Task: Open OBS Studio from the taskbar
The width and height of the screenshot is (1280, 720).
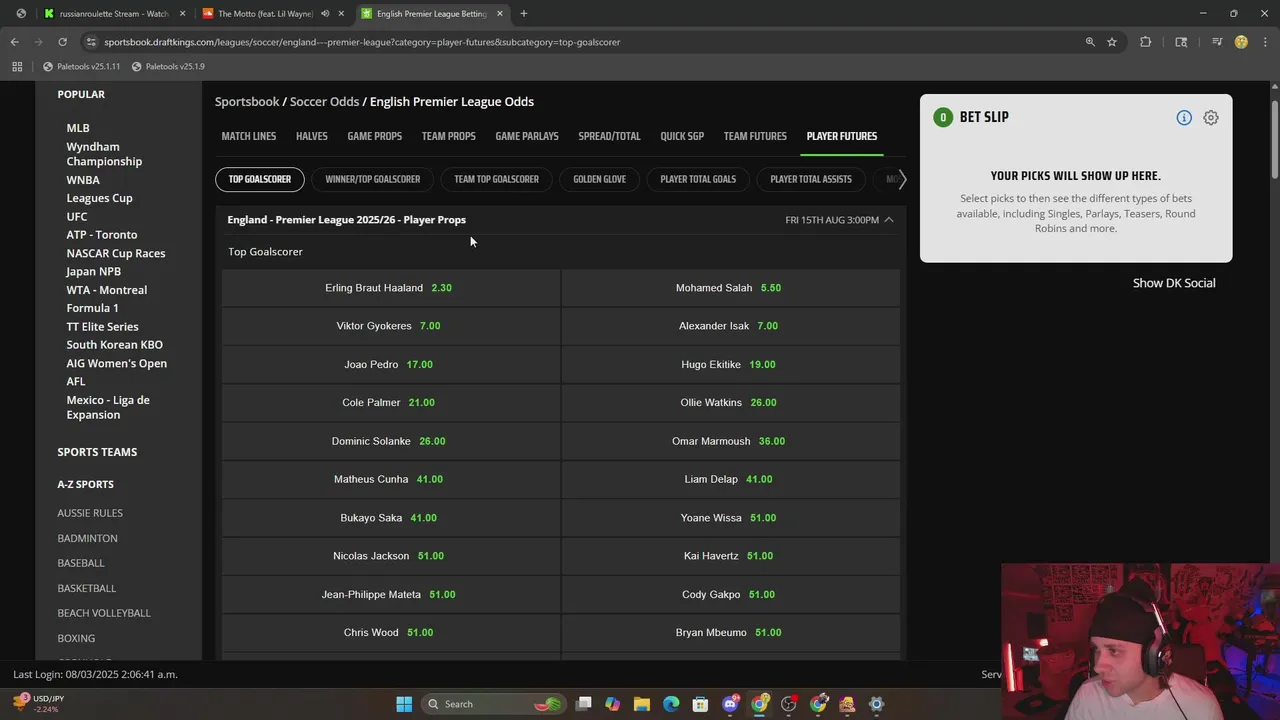Action: [789, 704]
